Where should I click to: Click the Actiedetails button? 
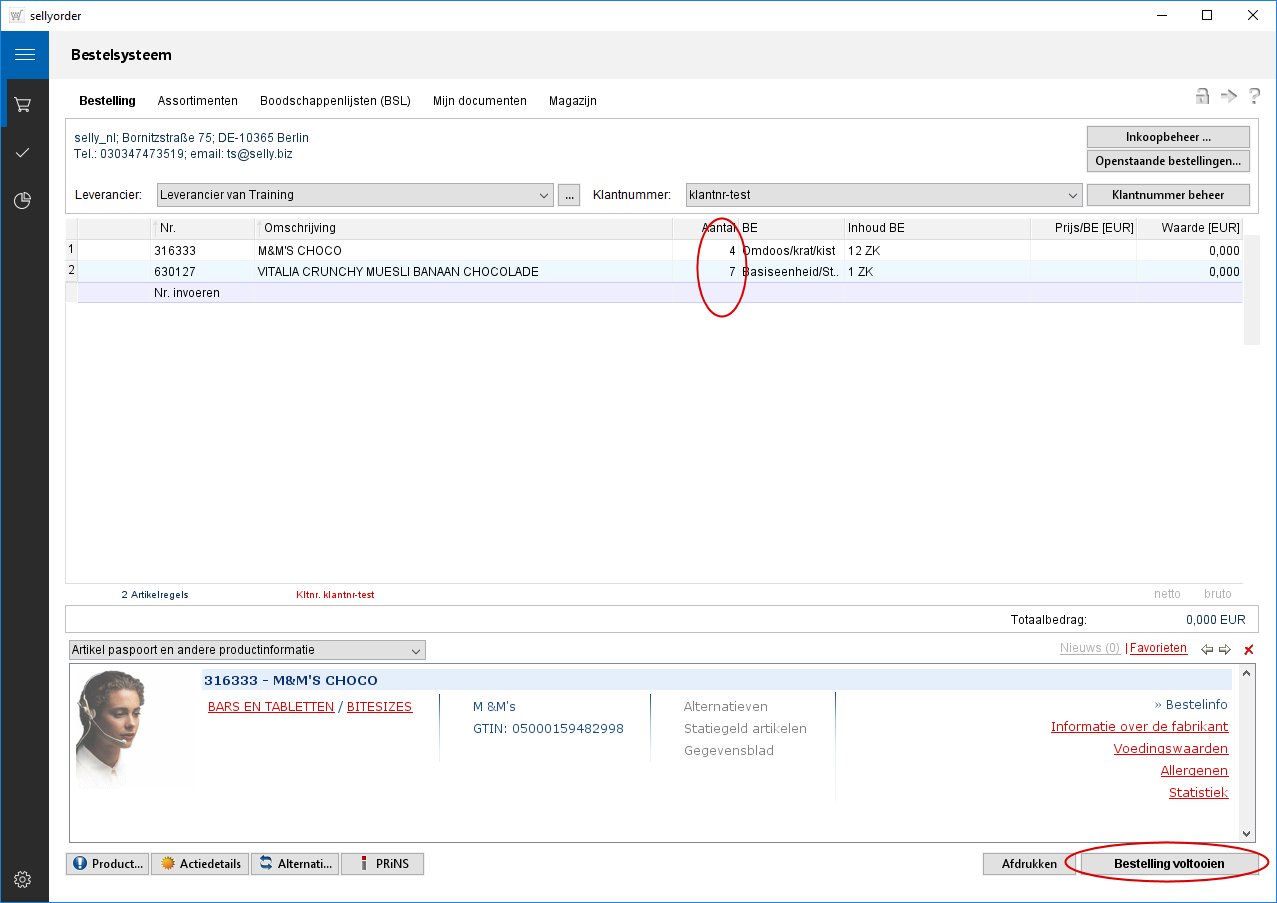coord(202,864)
